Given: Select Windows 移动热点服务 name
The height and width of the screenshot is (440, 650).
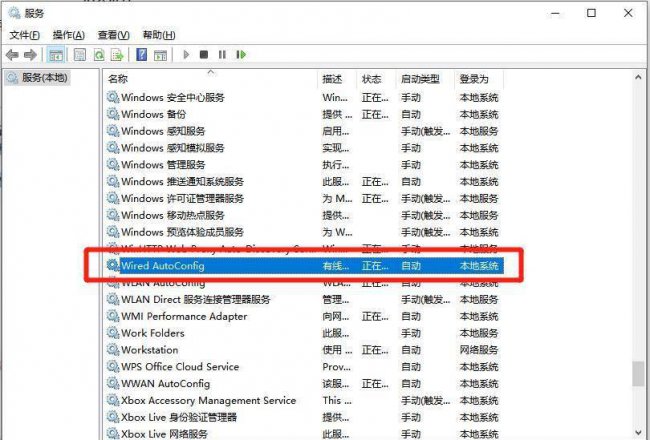Looking at the screenshot, I should (173, 215).
